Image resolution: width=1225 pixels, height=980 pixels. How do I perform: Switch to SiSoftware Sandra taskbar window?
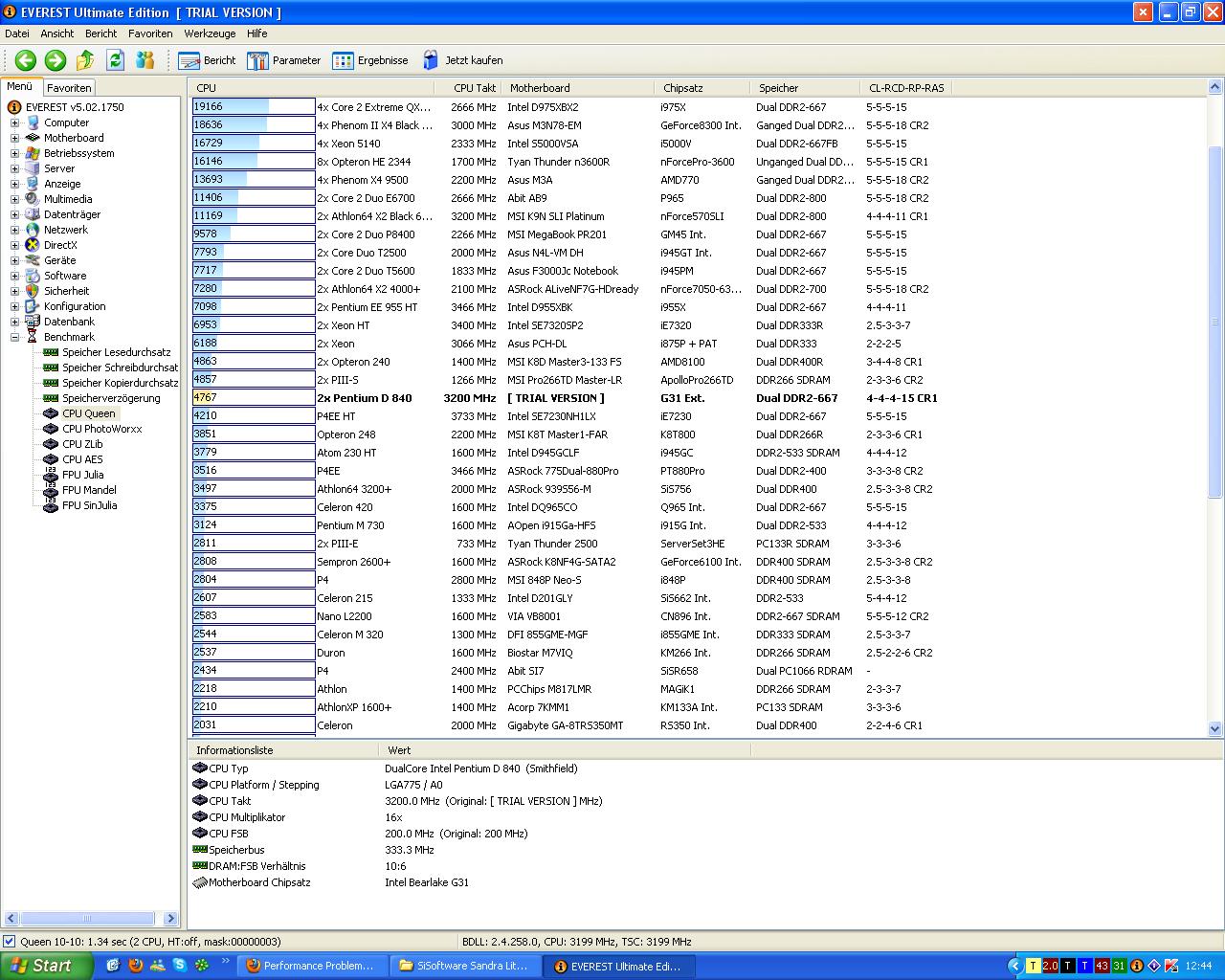coord(466,966)
